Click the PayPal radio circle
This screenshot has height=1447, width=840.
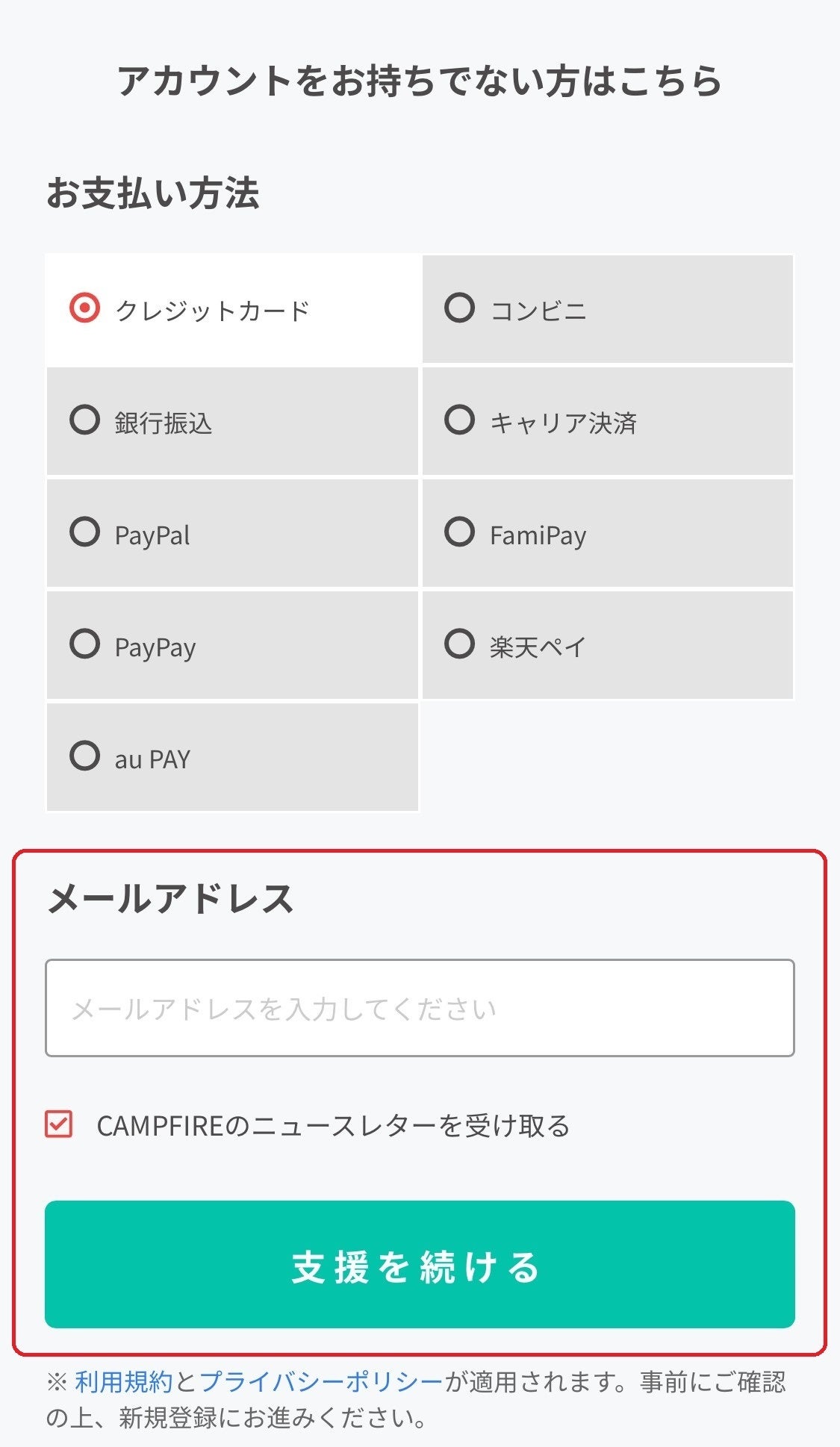click(84, 532)
